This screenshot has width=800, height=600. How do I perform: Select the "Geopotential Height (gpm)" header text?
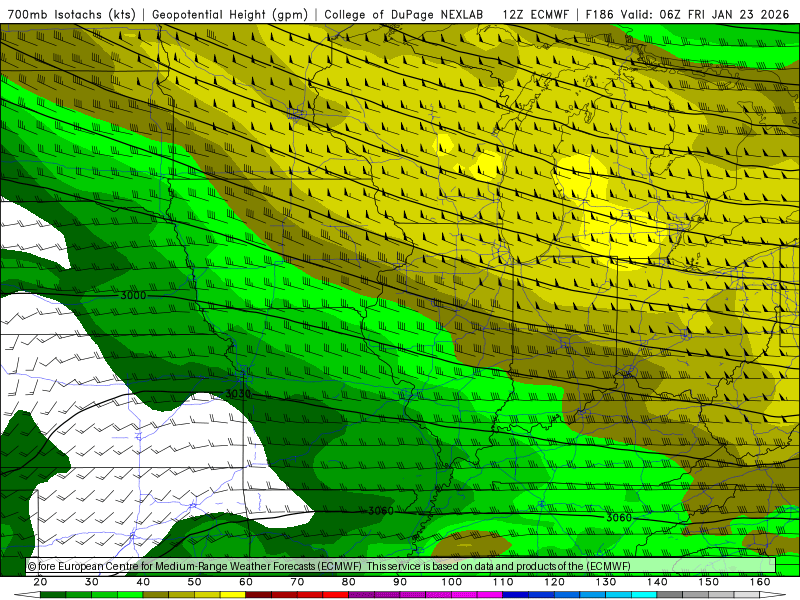coord(230,14)
